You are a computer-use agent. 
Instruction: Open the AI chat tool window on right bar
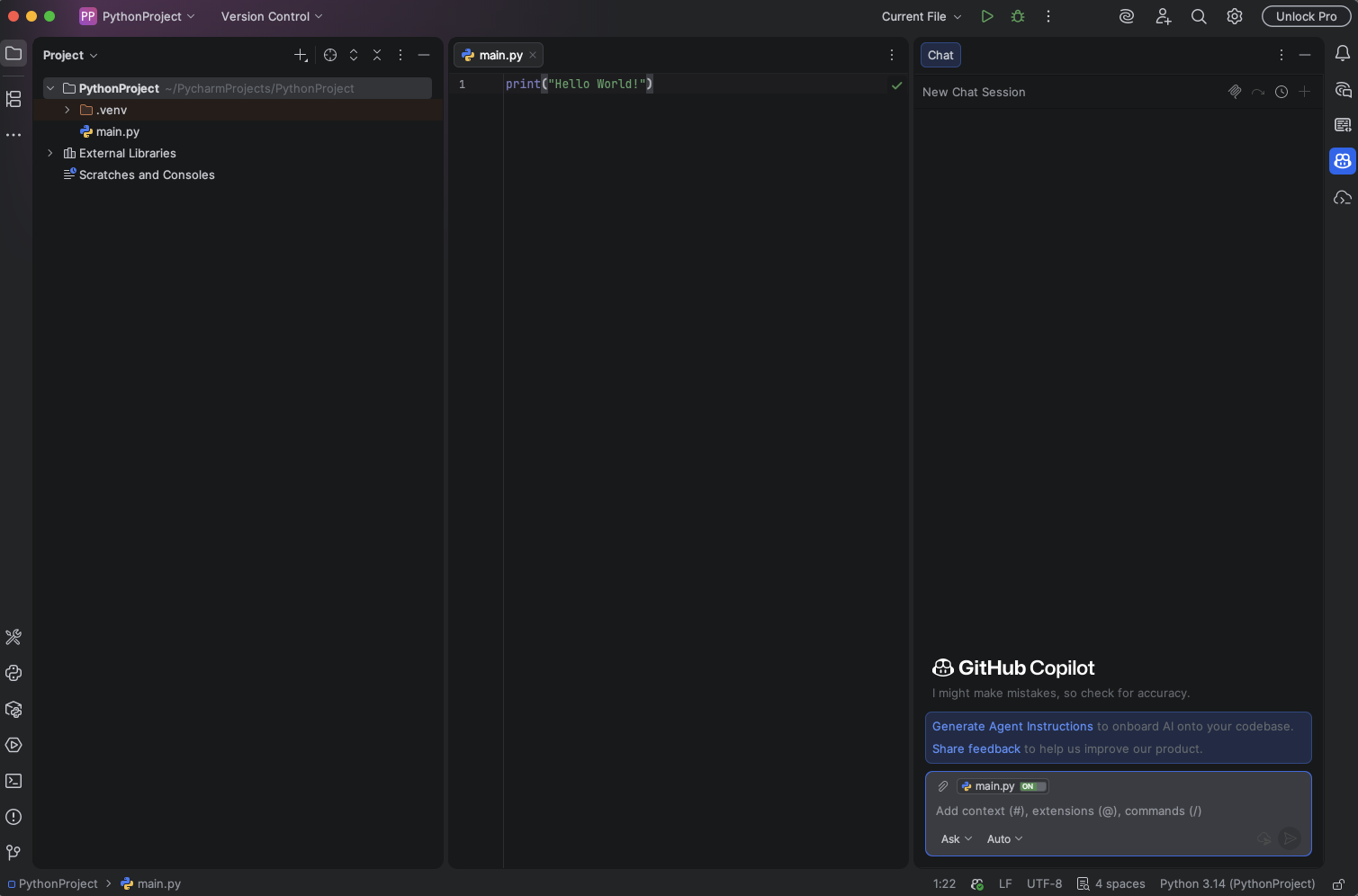1343,90
